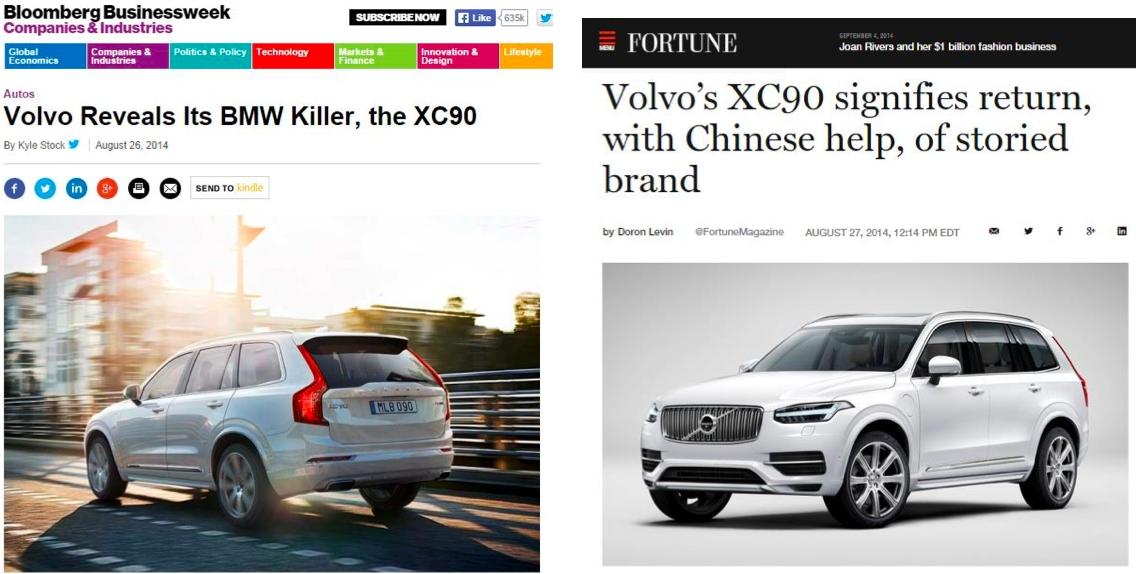Email the Bloomberg article using envelope icon

[x=170, y=188]
